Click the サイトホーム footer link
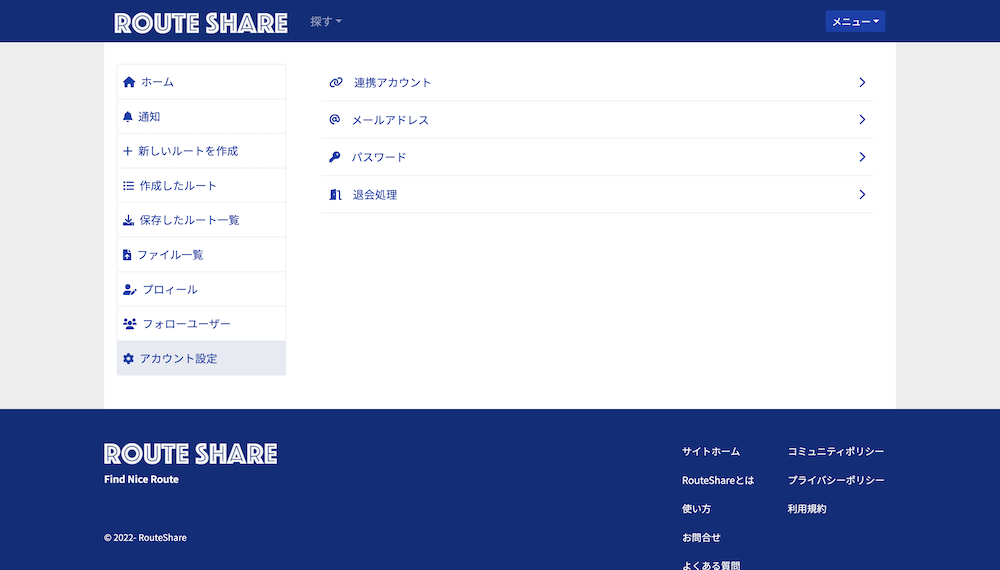This screenshot has height=570, width=1000. (x=711, y=451)
